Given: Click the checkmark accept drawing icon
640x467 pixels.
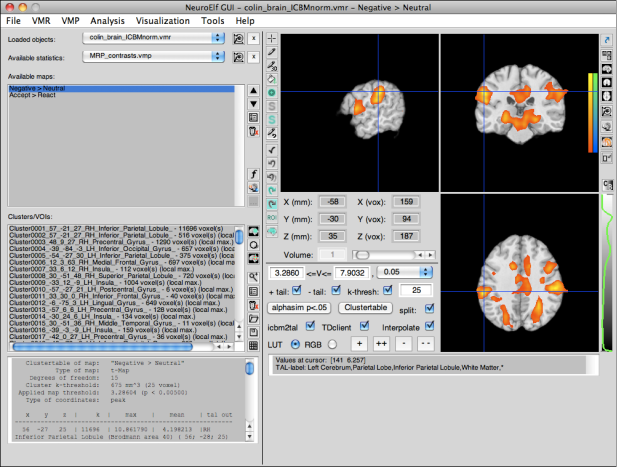Looking at the screenshot, I should pos(272,150).
